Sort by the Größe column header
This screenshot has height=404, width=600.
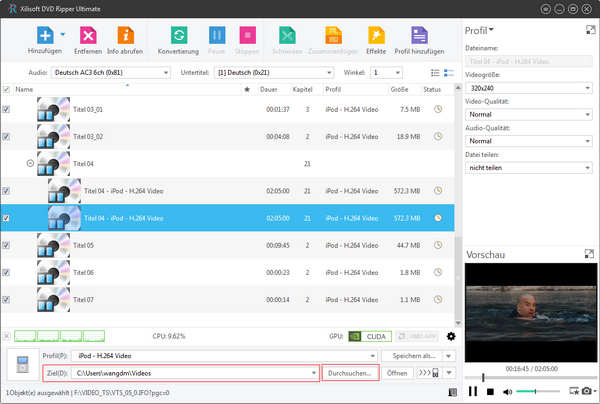[x=404, y=90]
